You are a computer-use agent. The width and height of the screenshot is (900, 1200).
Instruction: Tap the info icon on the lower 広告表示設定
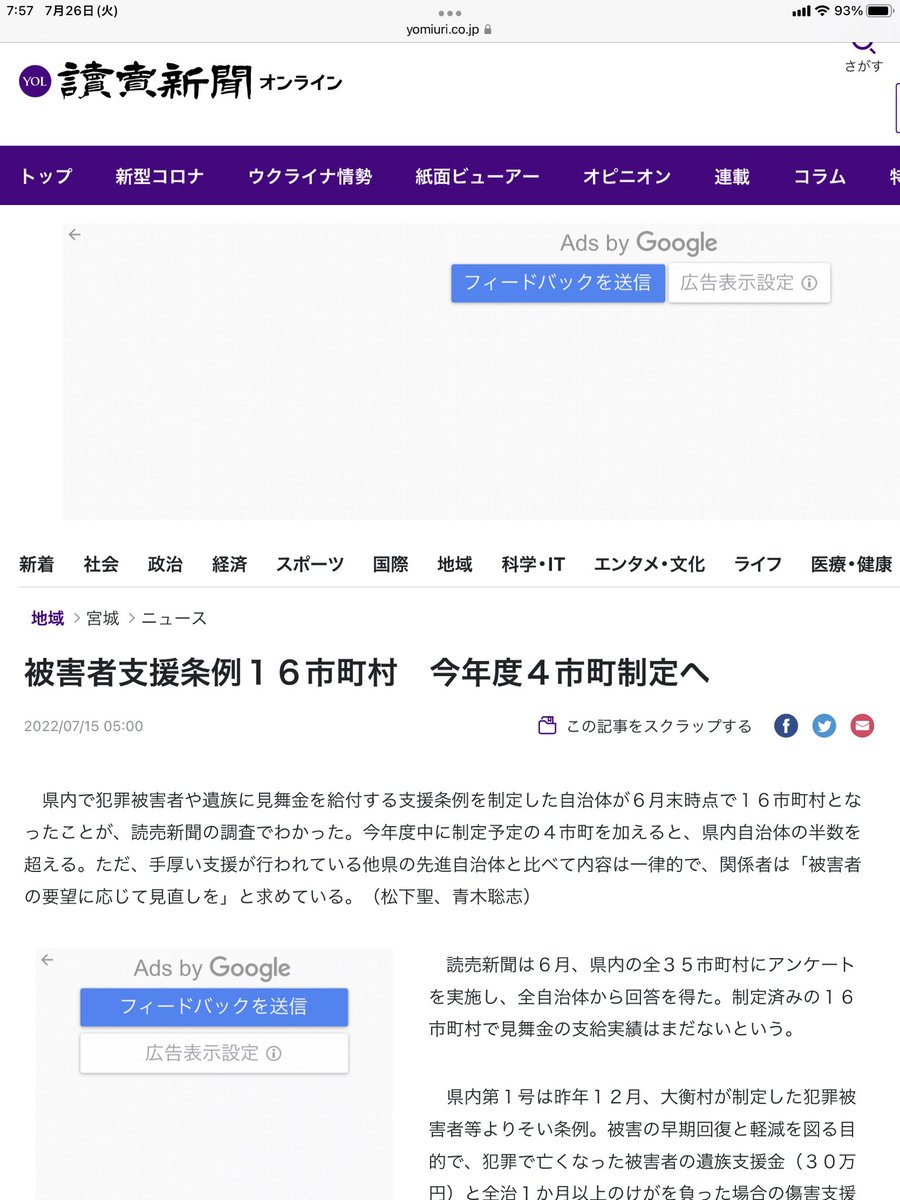[274, 1053]
